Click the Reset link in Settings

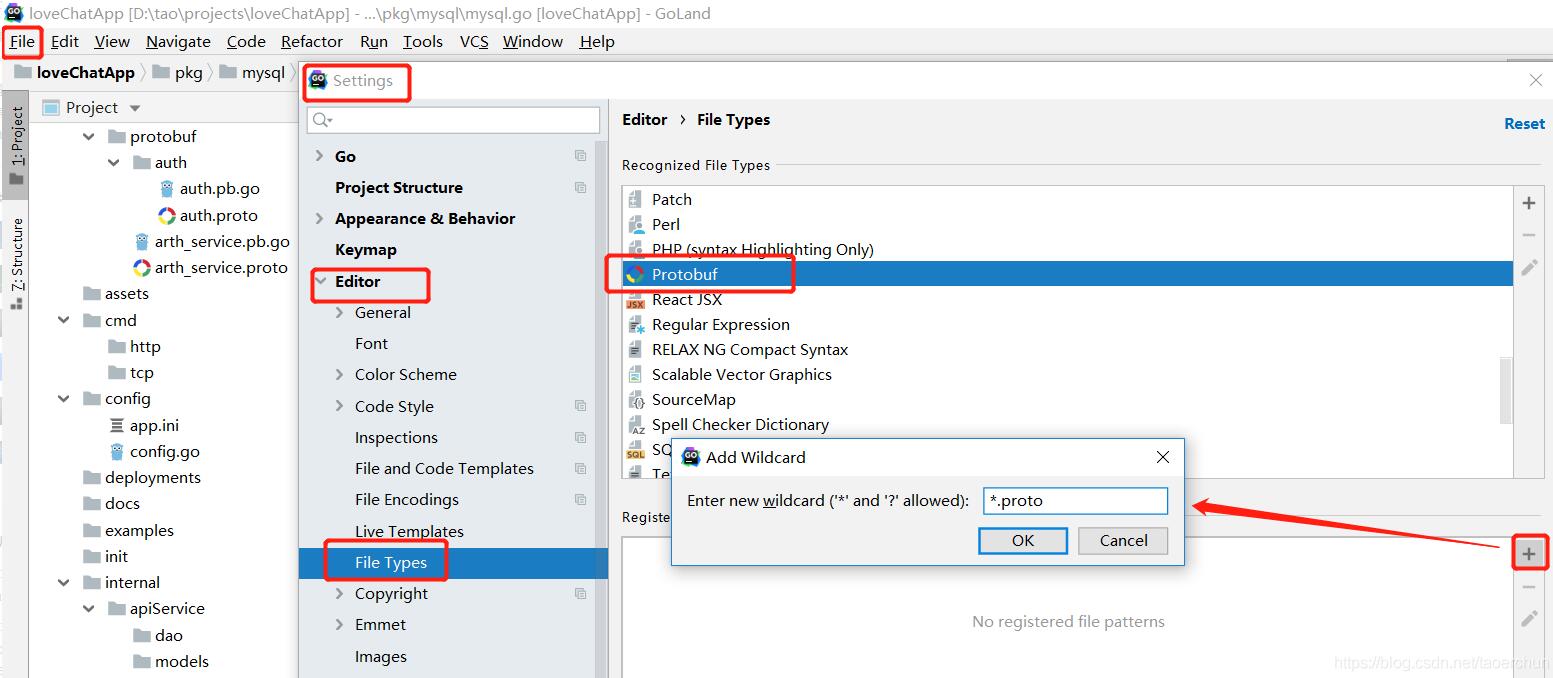pos(1524,123)
